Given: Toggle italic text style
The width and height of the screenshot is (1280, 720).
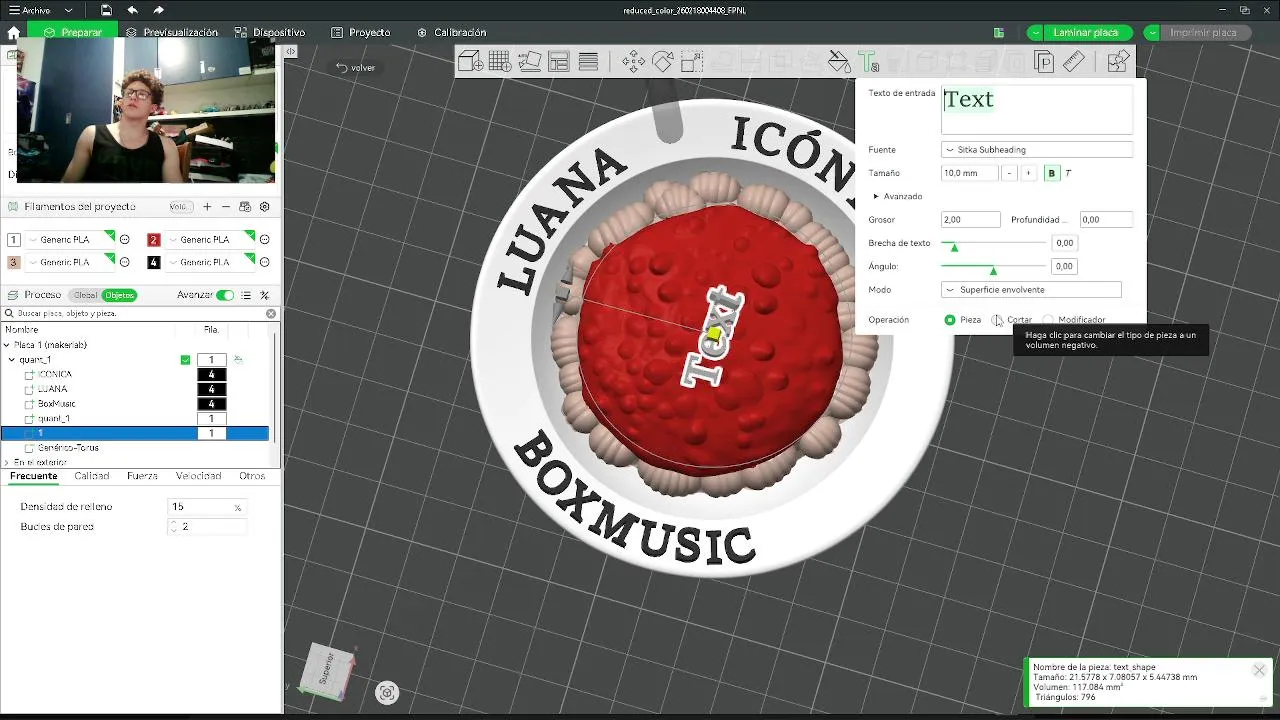Looking at the screenshot, I should 1068,173.
